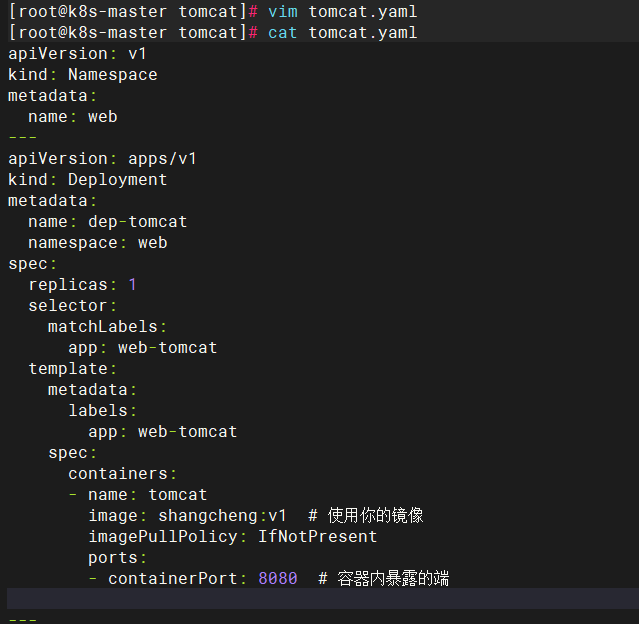Screen dimensions: 639x624
Task: Click the 'apiVersion: v1' line
Action: click(x=77, y=54)
